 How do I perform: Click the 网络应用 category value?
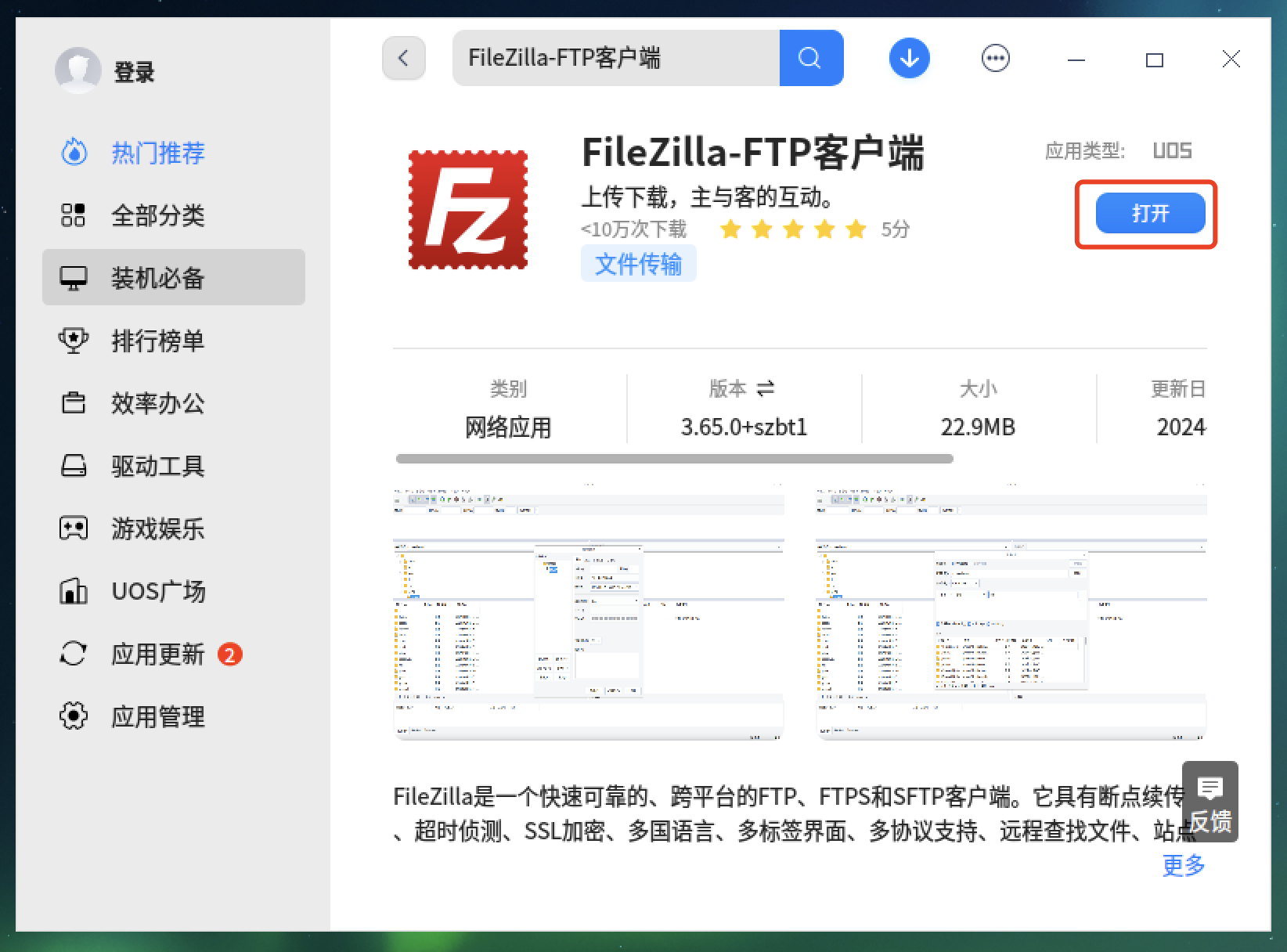509,427
